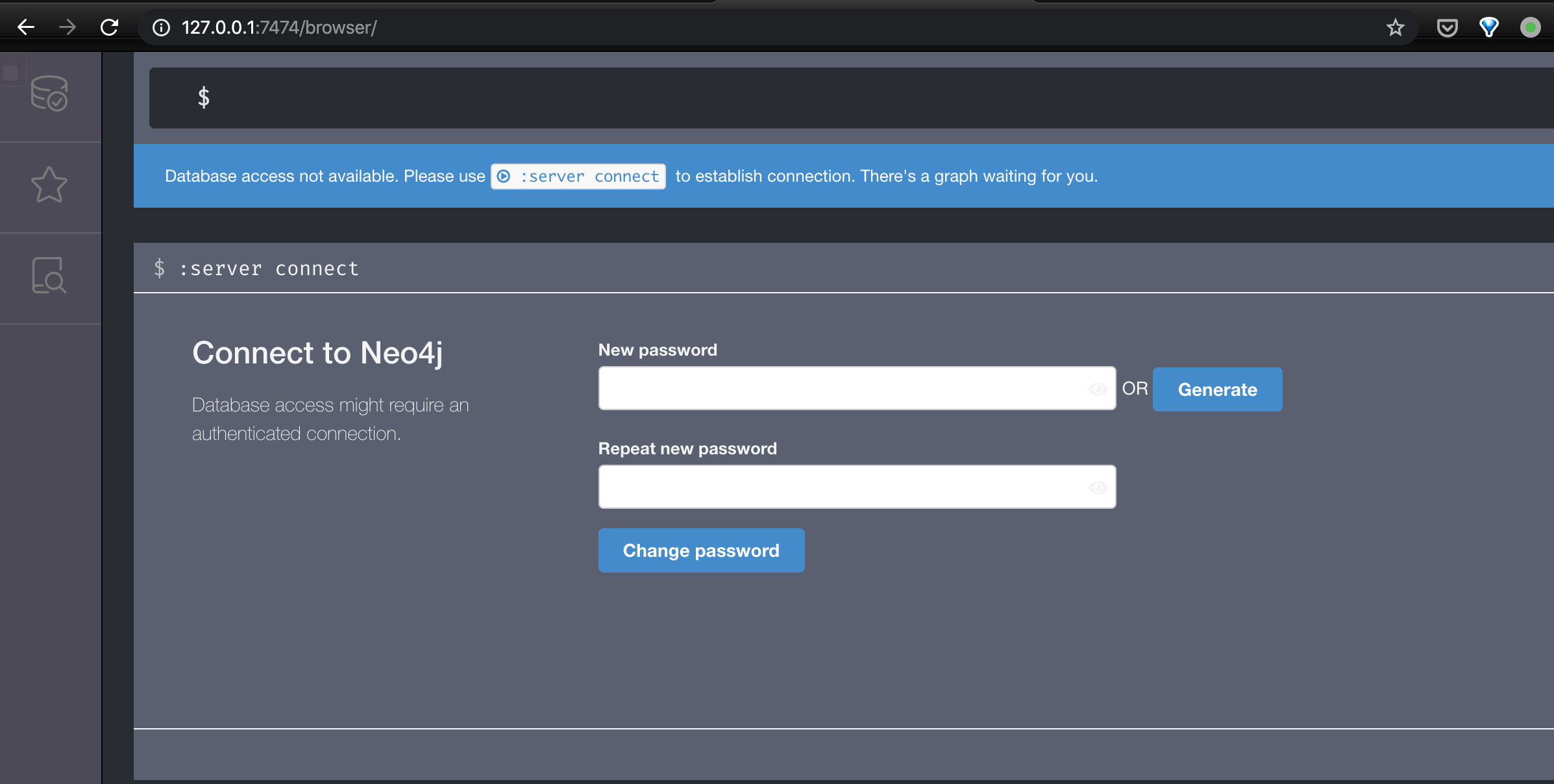Open the blue shield extension icon

pos(1488,27)
